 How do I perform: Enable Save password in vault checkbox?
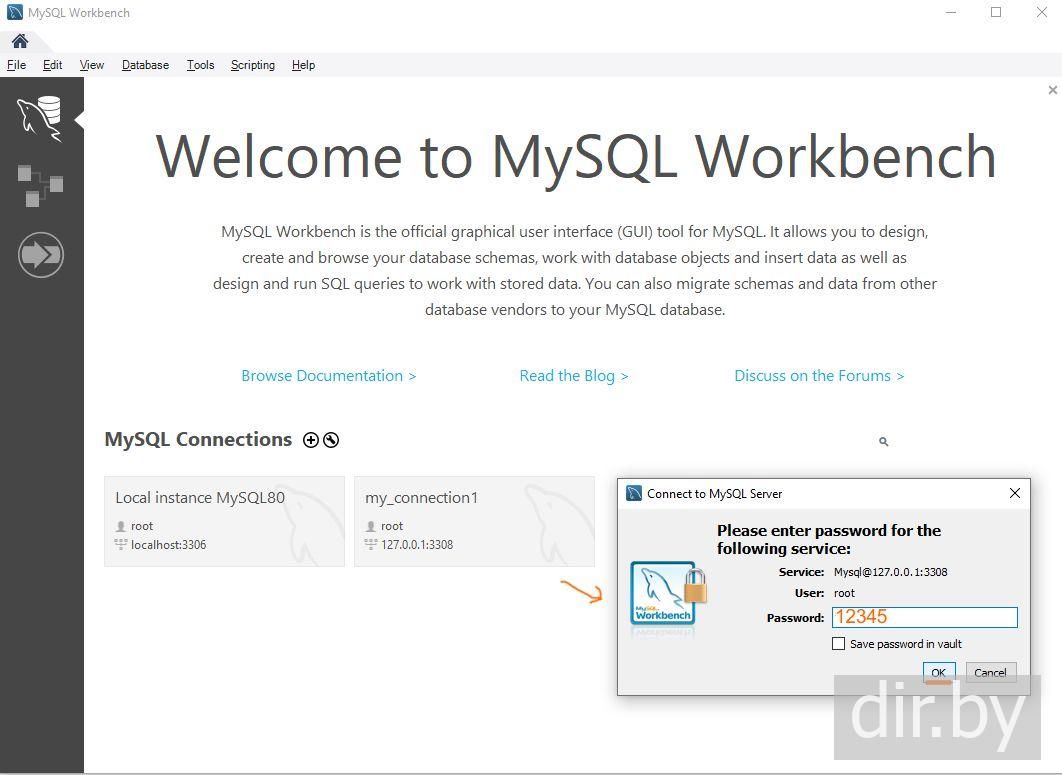point(838,644)
